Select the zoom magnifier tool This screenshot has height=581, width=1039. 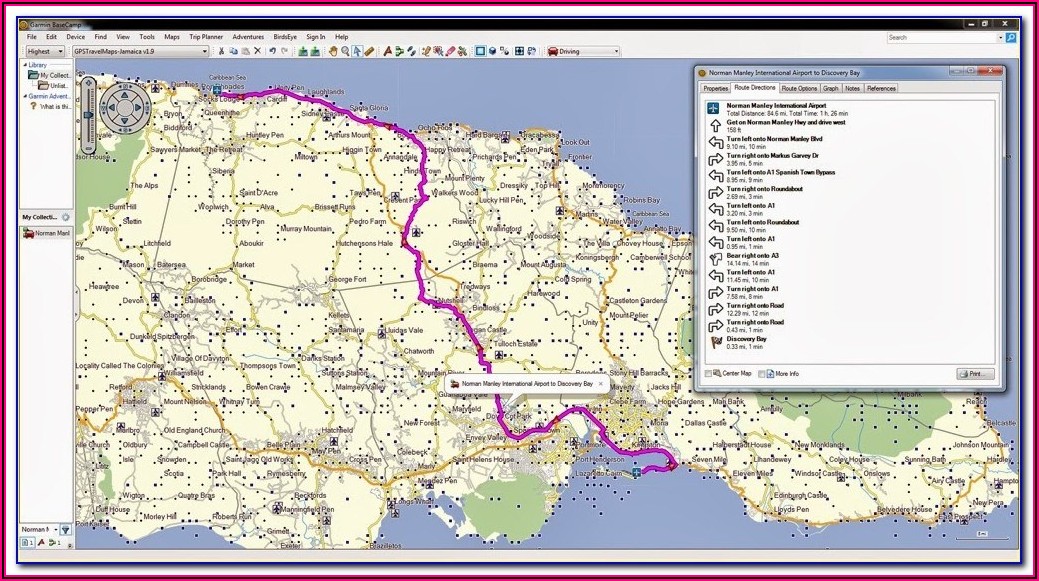pos(346,51)
